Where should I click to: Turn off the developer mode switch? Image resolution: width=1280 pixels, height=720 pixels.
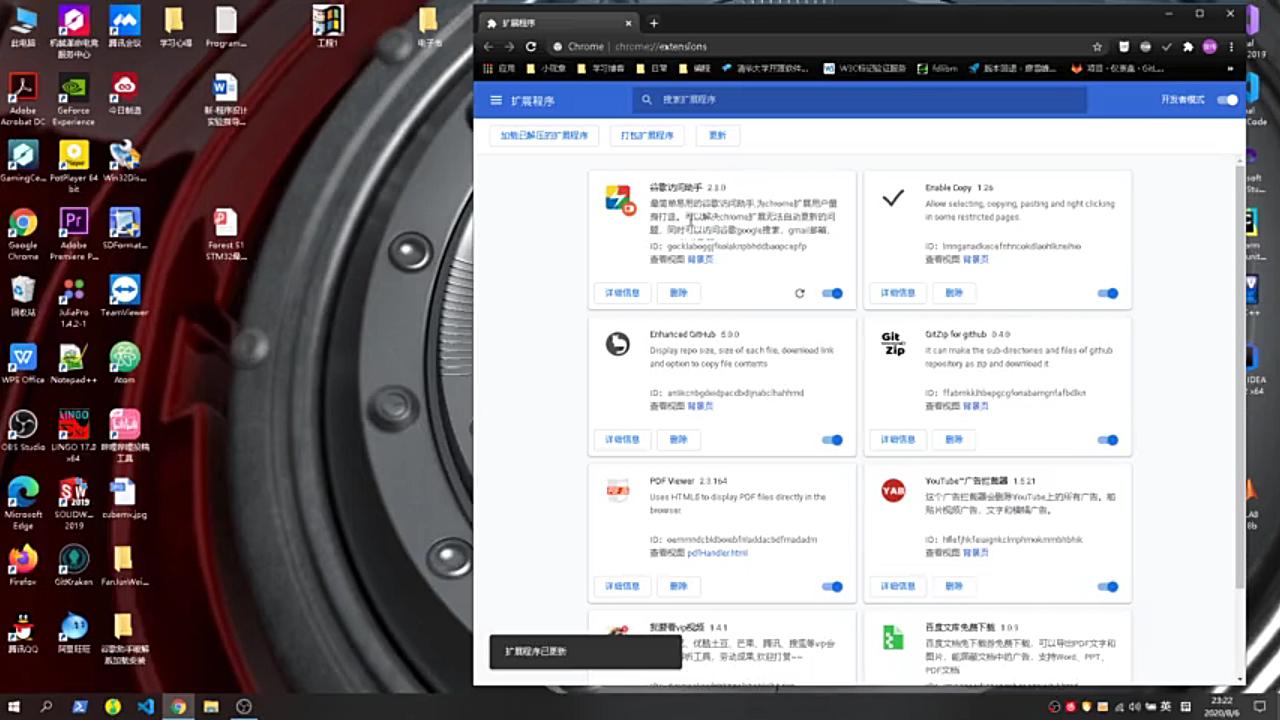(x=1227, y=100)
